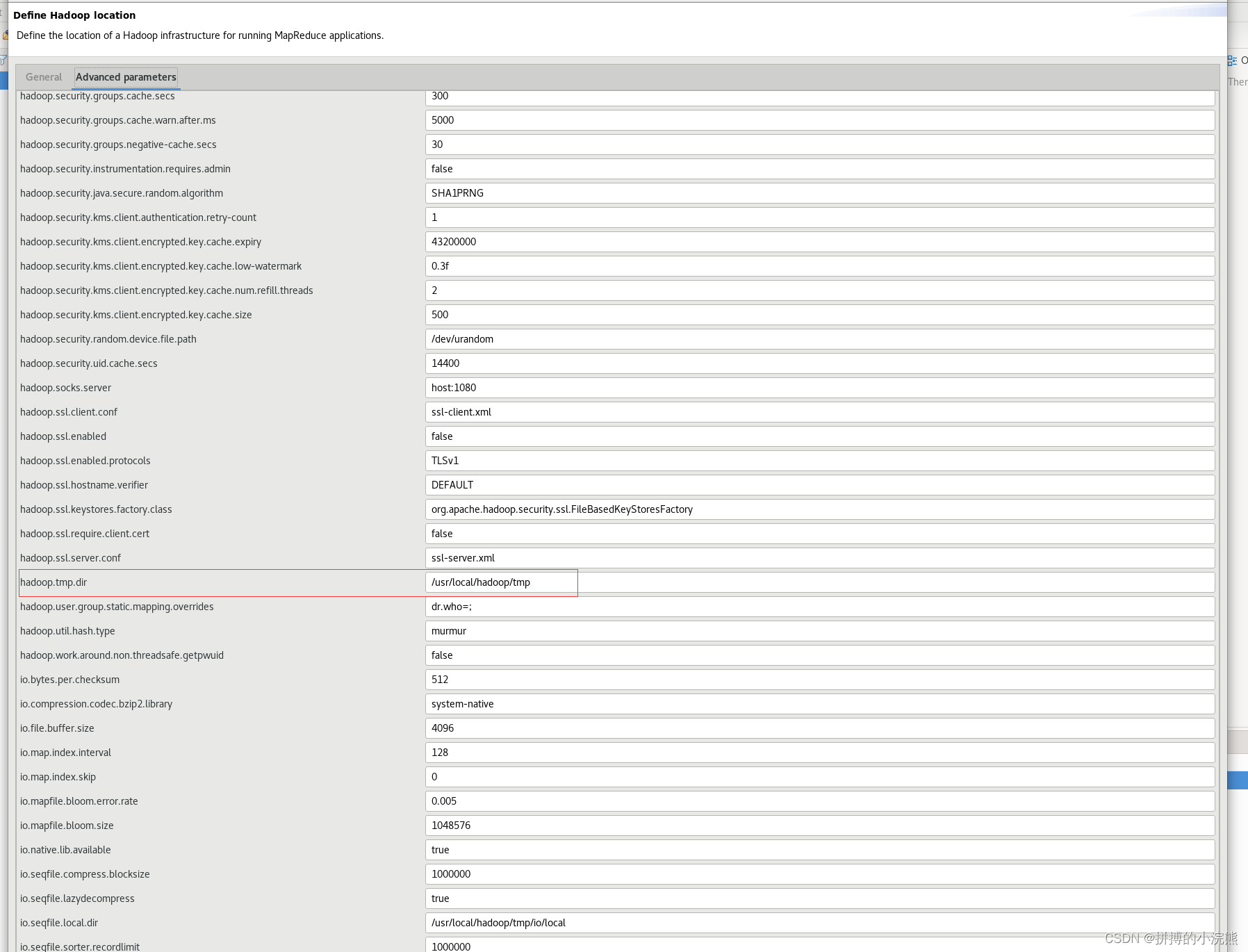Click hadoop.security.groups.cache.warn.after.ms value field
1248x952 pixels.
(x=820, y=120)
